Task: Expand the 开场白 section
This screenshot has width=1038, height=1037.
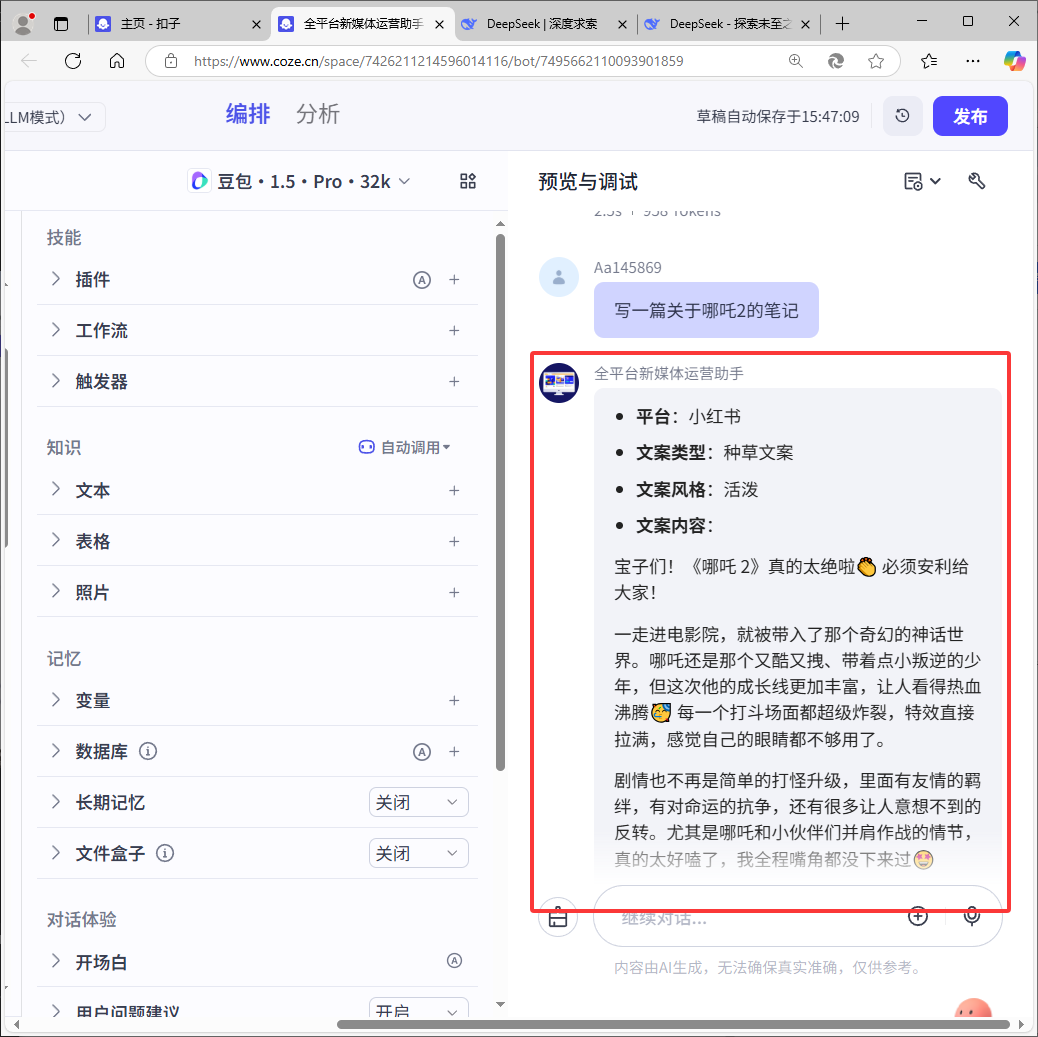Action: point(56,961)
